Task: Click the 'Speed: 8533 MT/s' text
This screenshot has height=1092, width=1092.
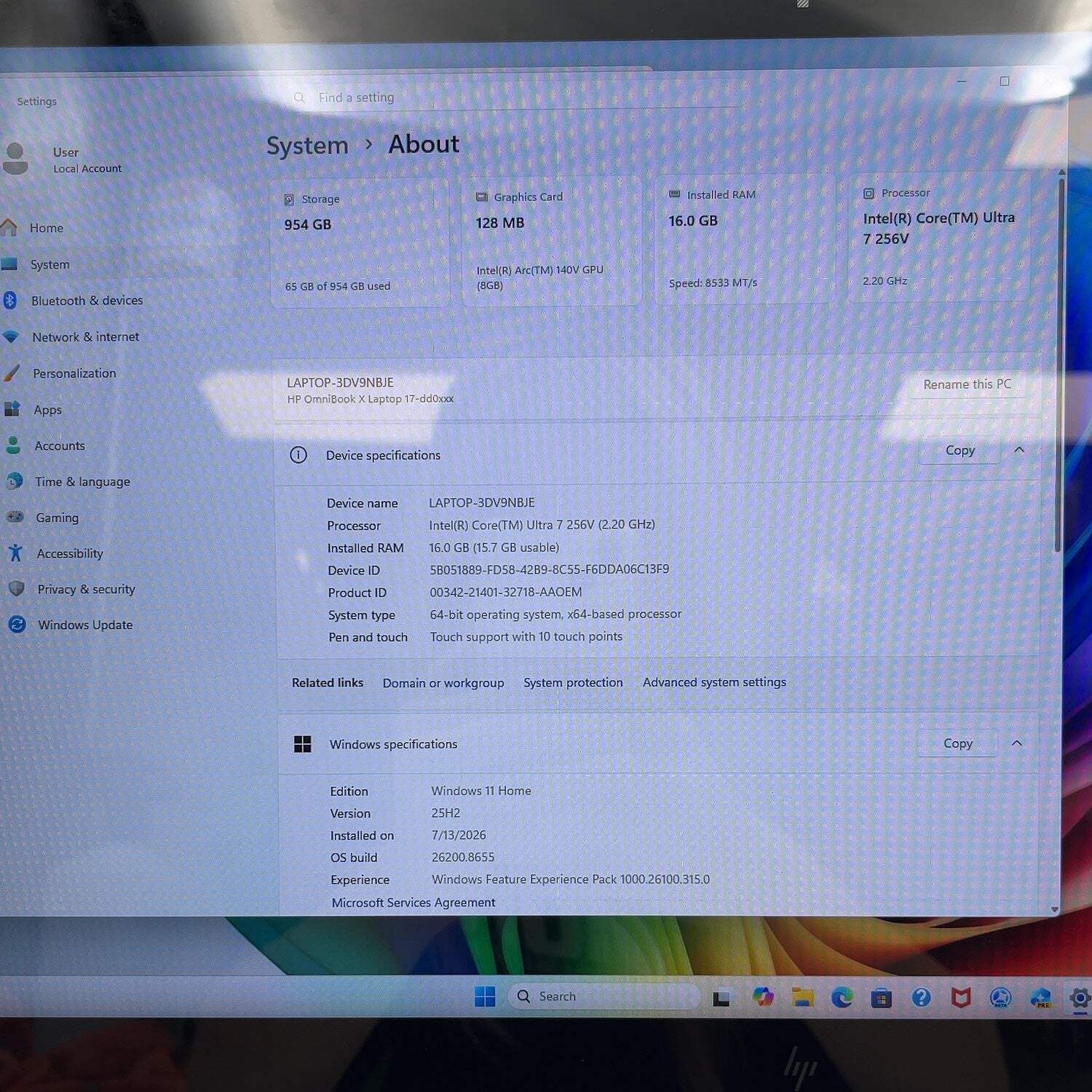Action: [713, 282]
